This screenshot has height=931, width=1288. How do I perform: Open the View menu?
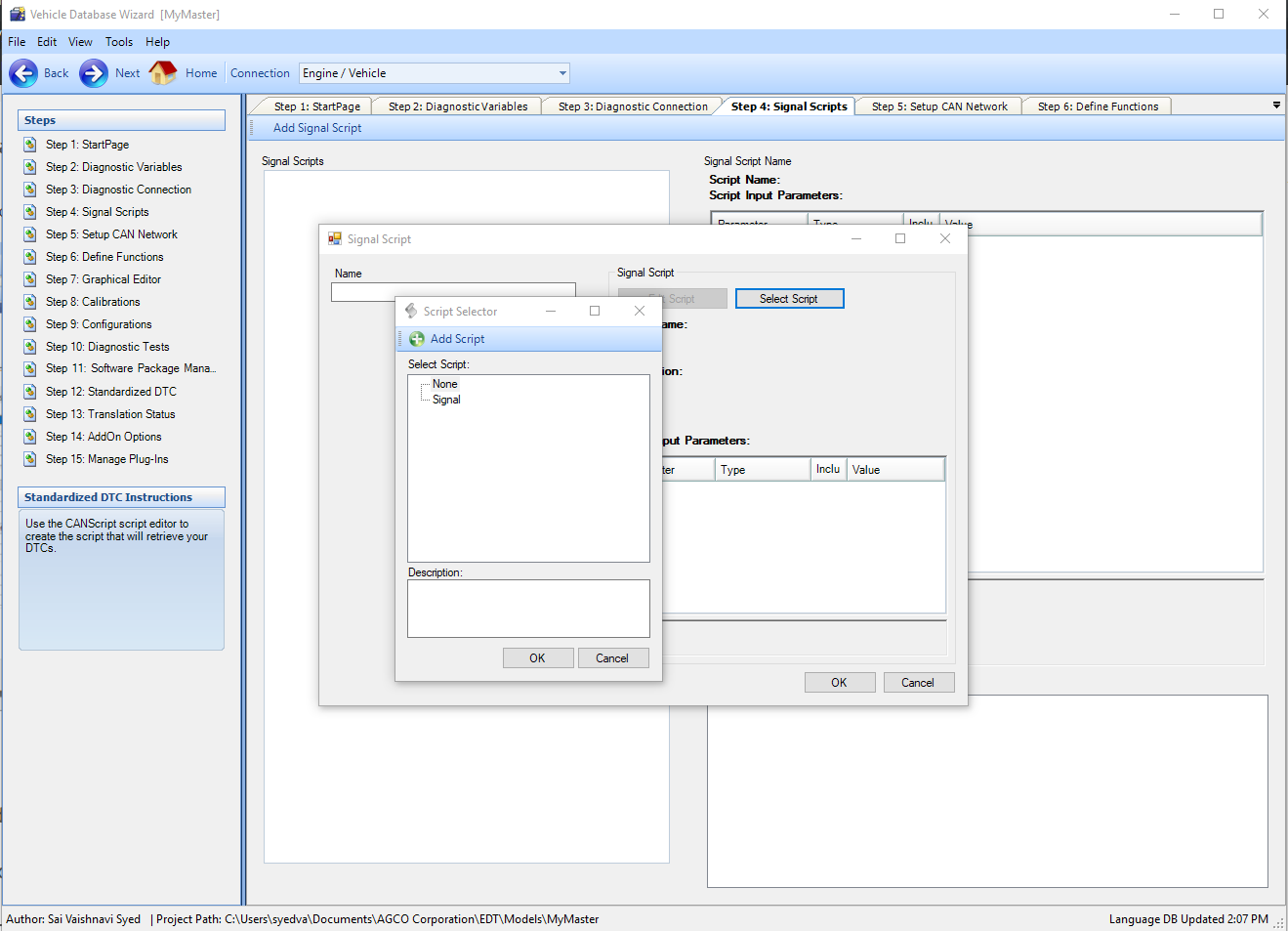tap(80, 42)
